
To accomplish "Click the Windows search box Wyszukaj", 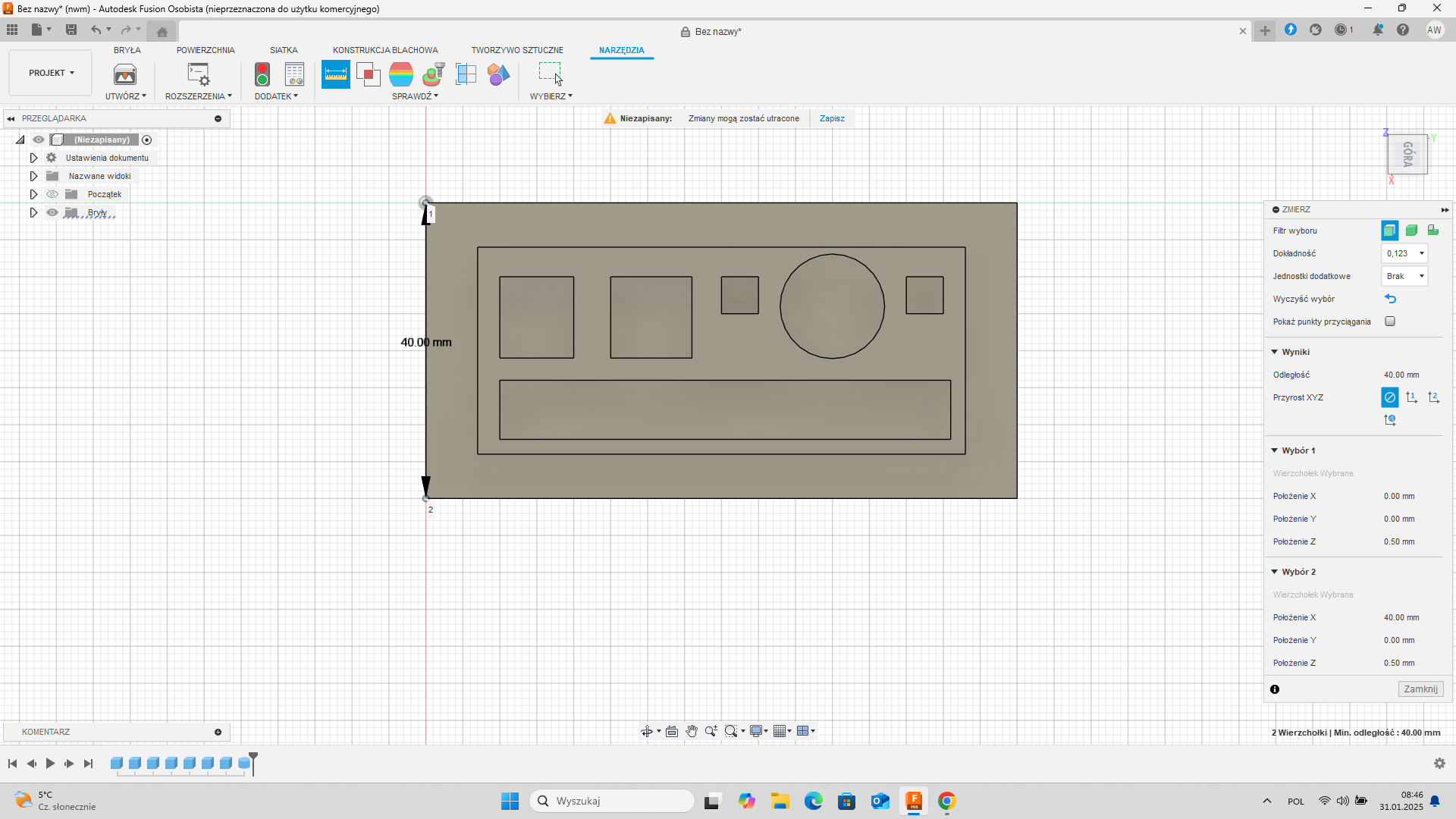I will (x=612, y=801).
